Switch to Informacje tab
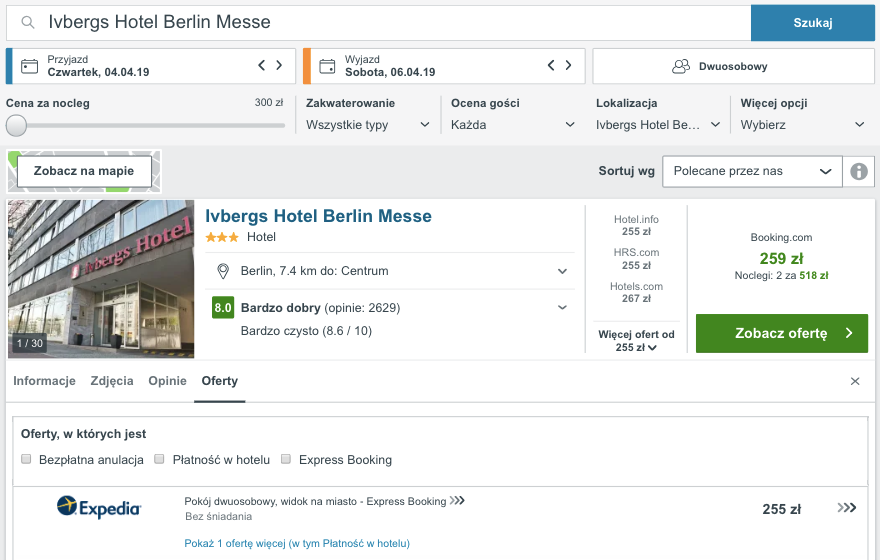 pos(44,381)
